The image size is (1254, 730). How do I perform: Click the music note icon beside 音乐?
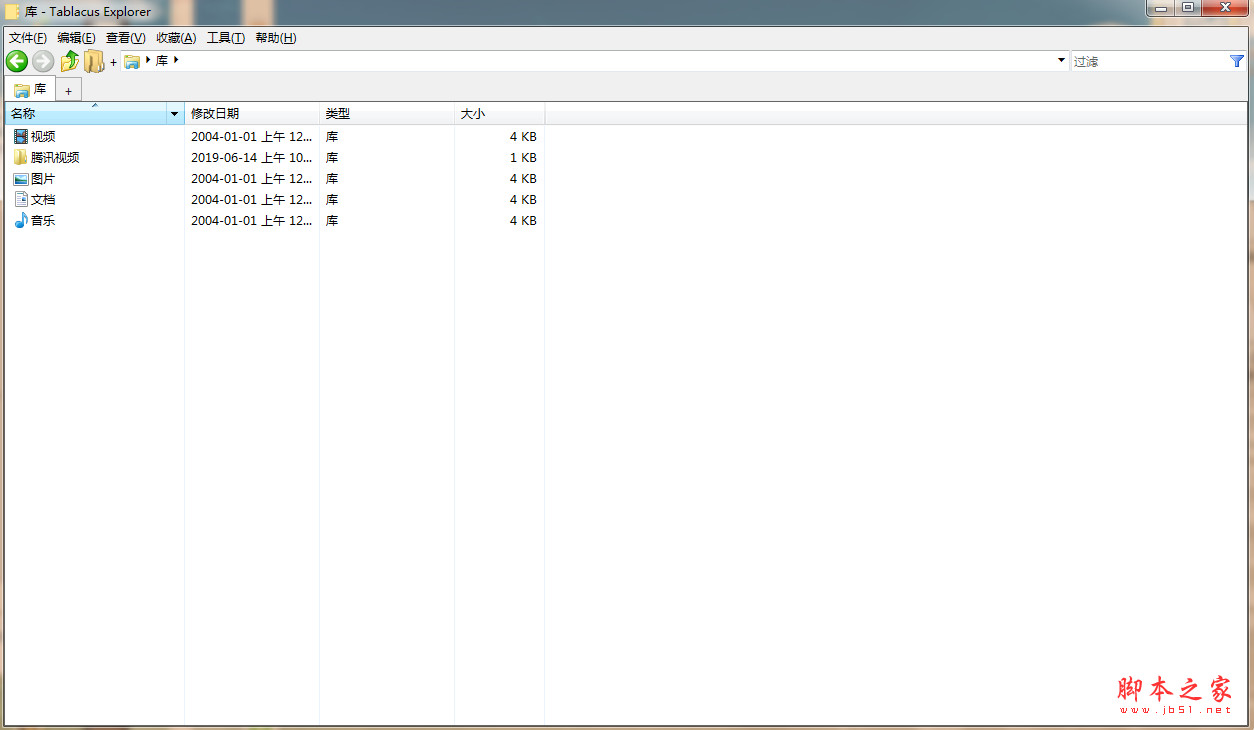pyautogui.click(x=22, y=220)
